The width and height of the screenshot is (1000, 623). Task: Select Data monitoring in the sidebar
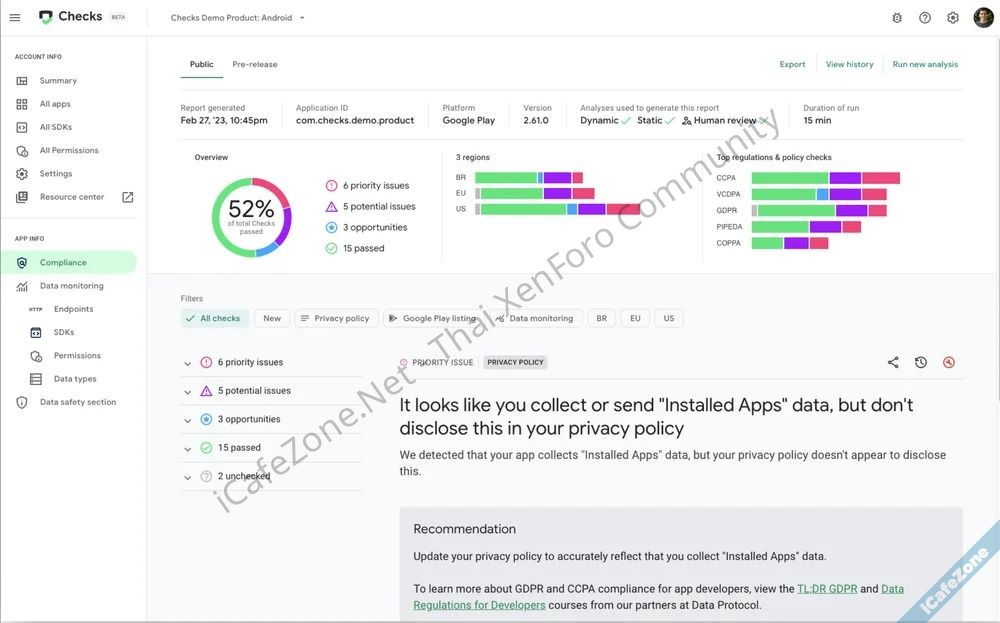click(71, 286)
